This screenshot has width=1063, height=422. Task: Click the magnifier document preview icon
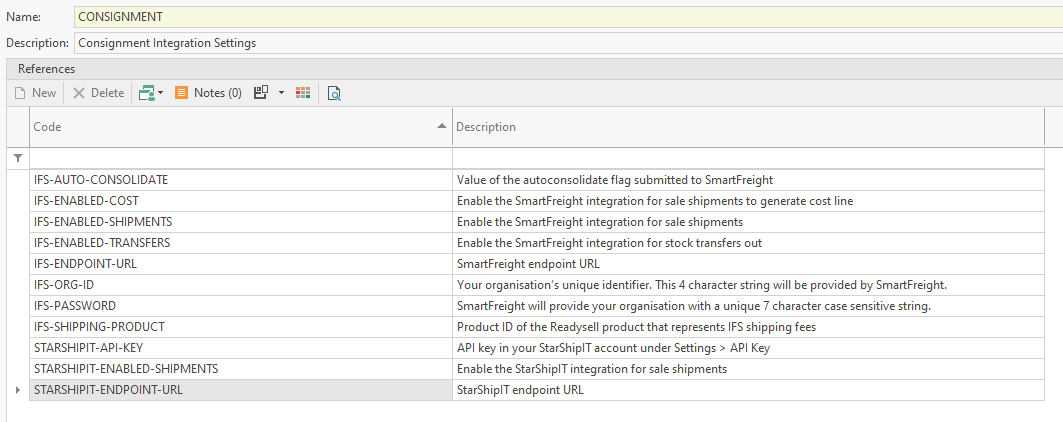click(x=334, y=93)
